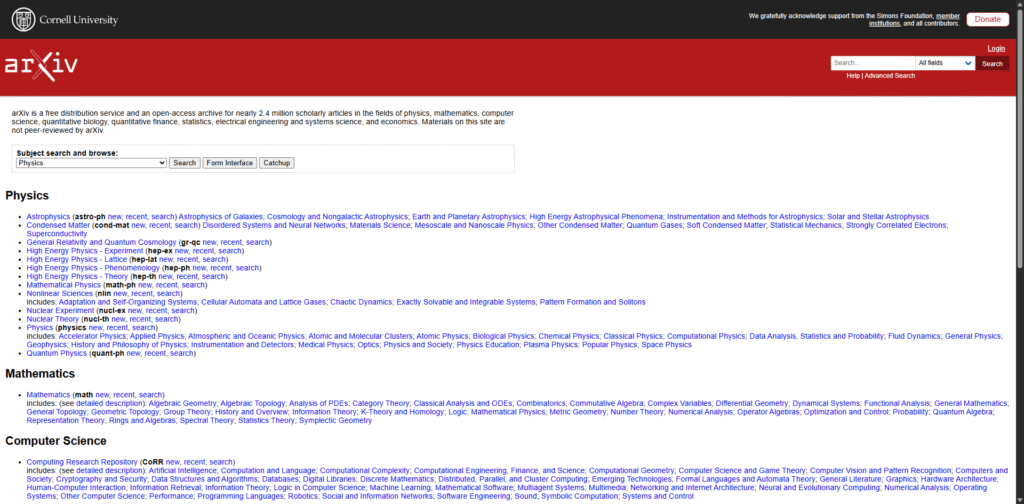The width and height of the screenshot is (1024, 504).
Task: Click the header Search button
Action: [x=992, y=63]
